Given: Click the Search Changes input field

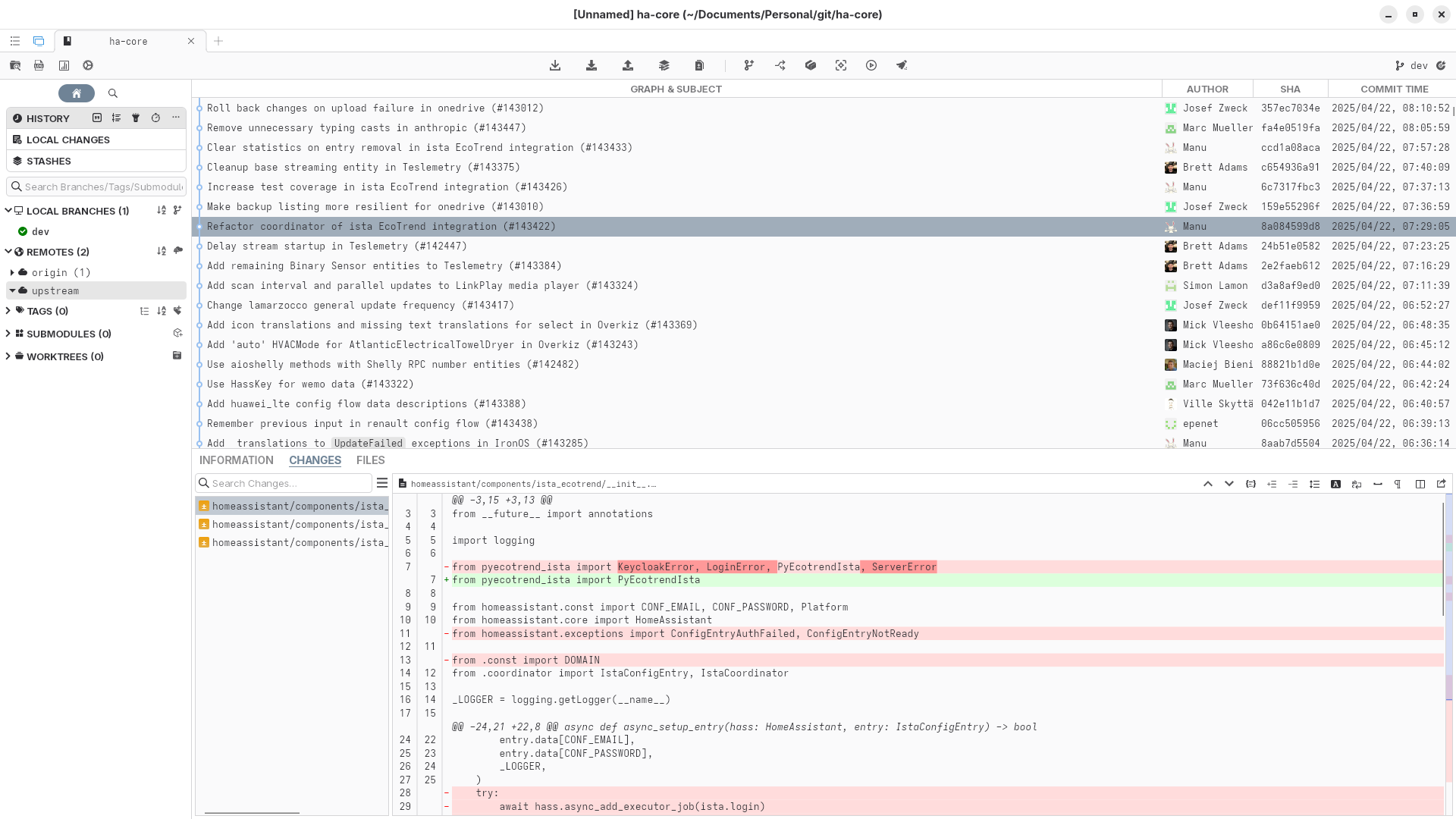Looking at the screenshot, I should (x=290, y=483).
